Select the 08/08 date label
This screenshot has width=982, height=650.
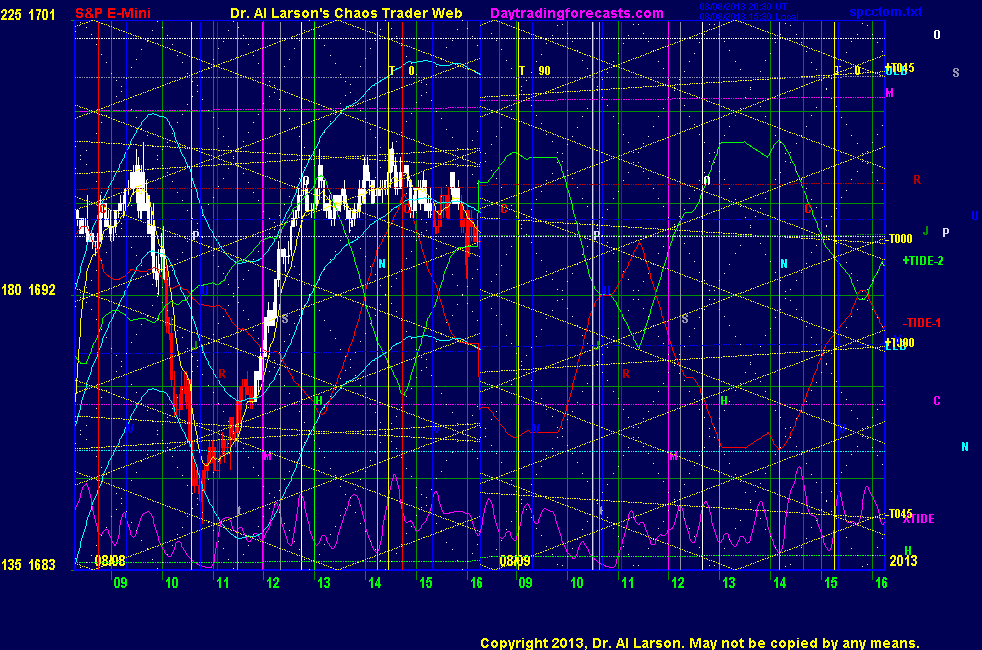(110, 560)
